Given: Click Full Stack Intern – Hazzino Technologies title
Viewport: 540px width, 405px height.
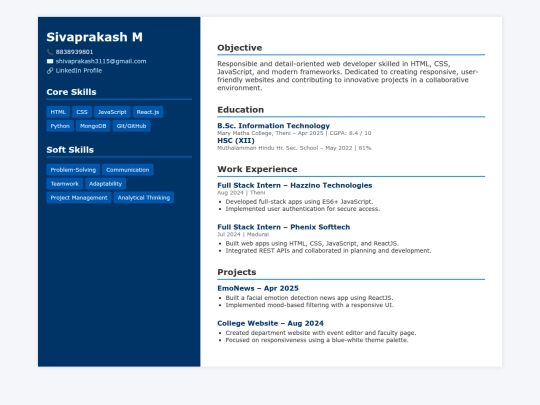Looking at the screenshot, I should 294,185.
